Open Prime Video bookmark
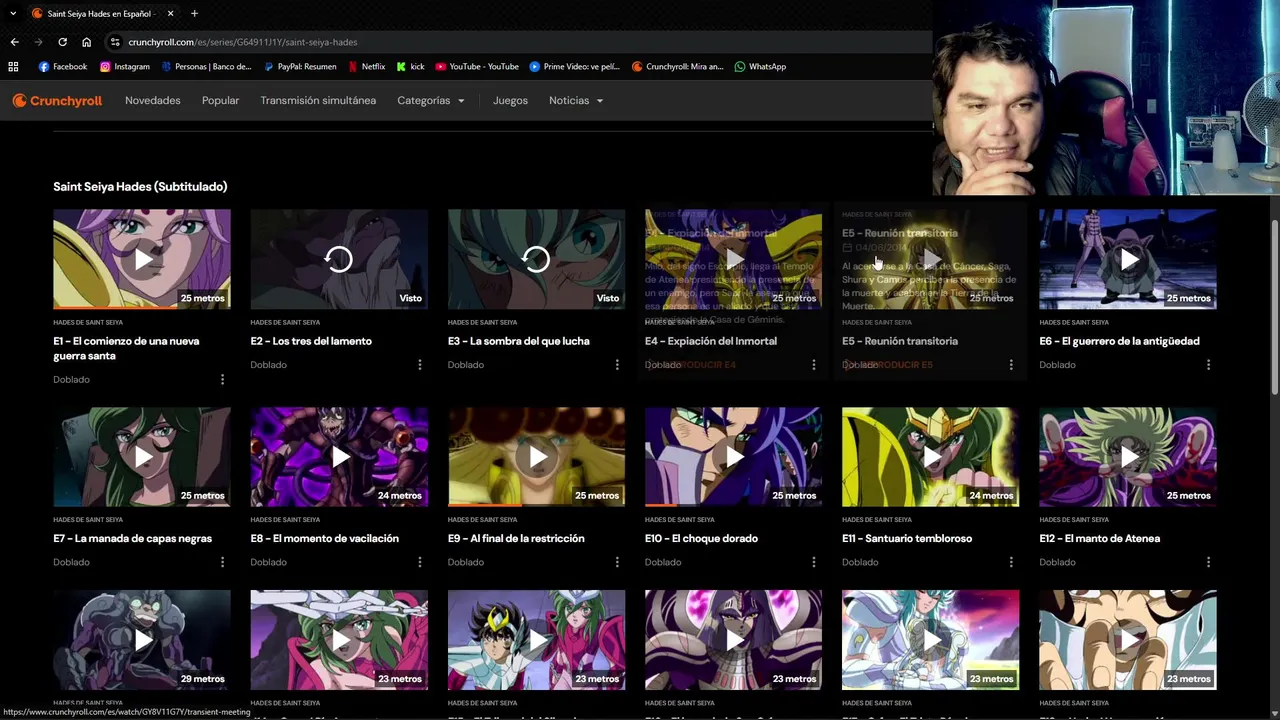The image size is (1280, 720). pos(575,67)
